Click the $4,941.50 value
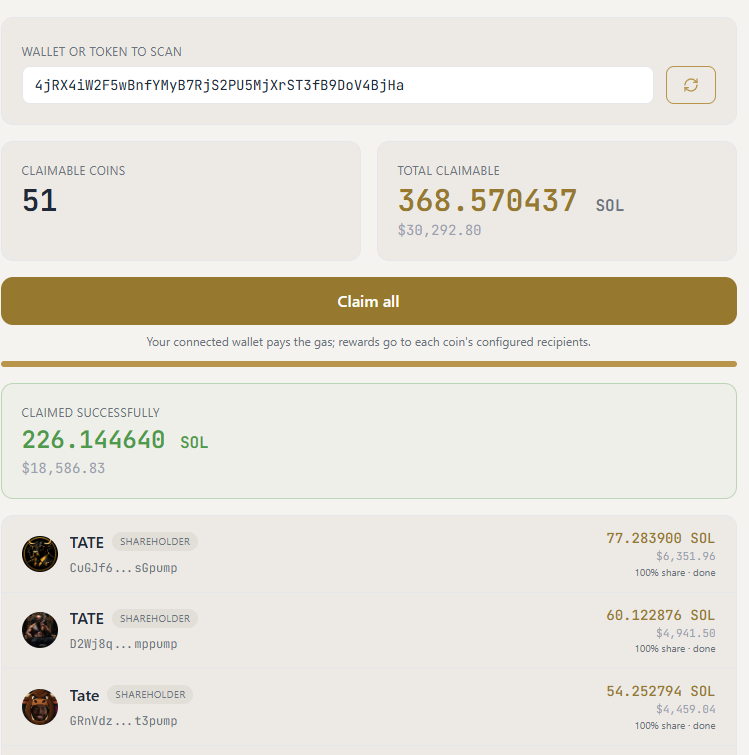 [x=685, y=633]
